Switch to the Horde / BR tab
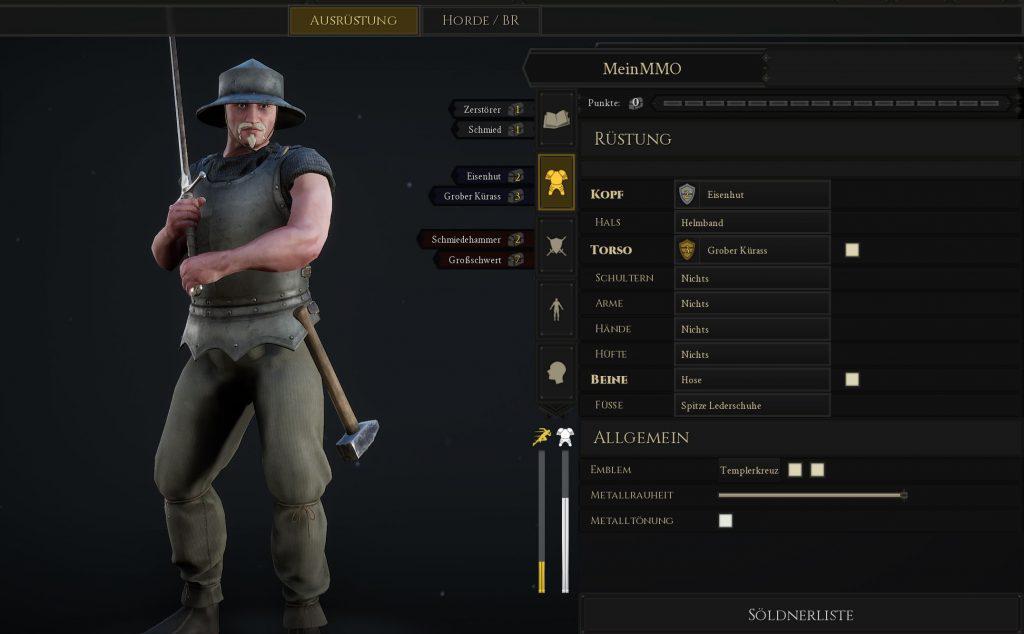Screen dimensions: 1024x634 [481, 20]
